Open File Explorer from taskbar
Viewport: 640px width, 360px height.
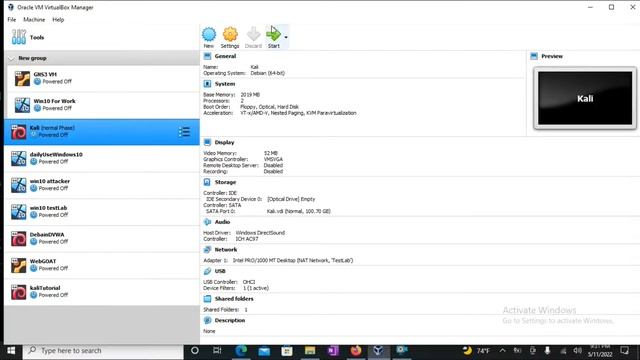coord(310,351)
